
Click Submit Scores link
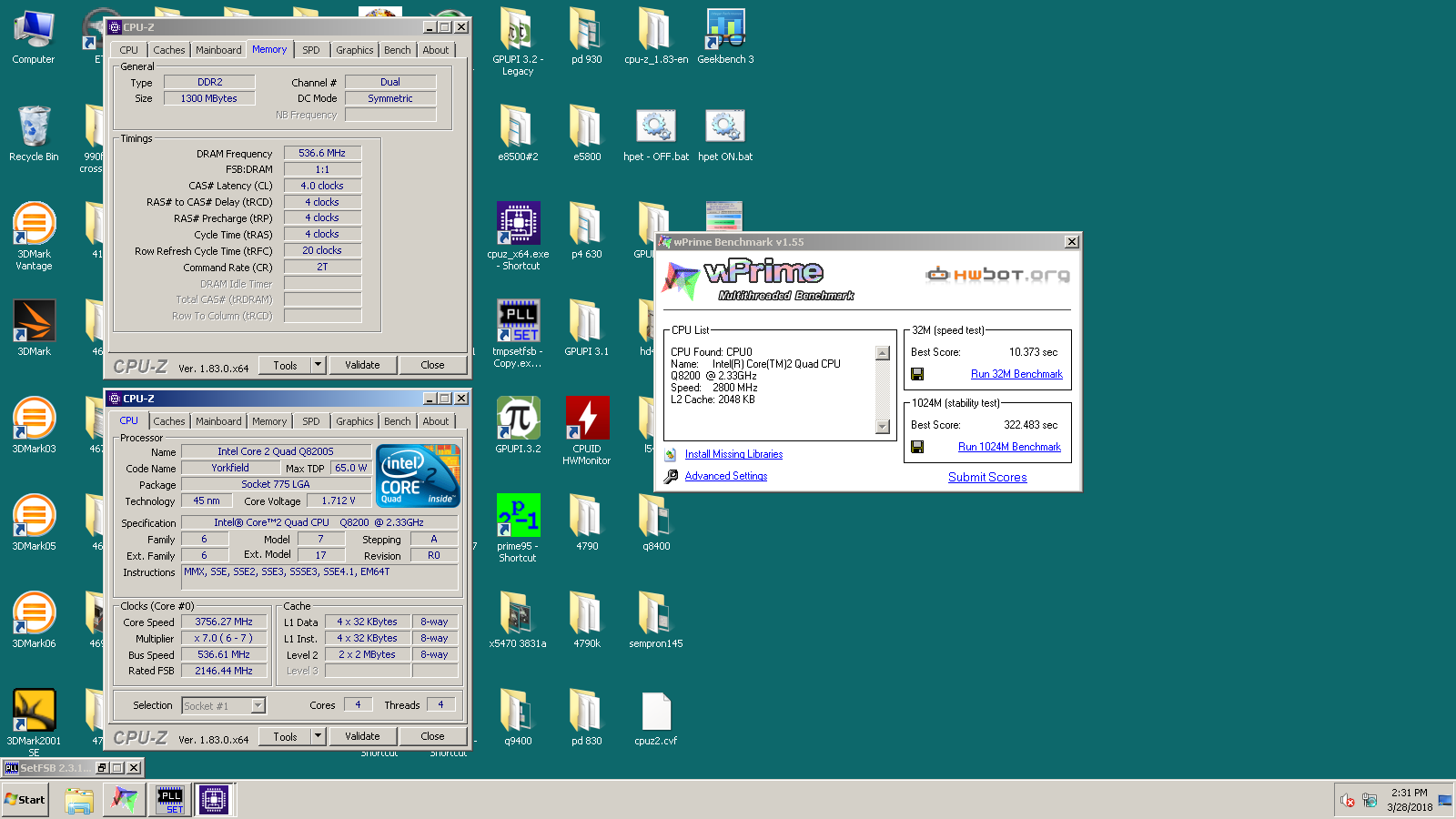pyautogui.click(x=987, y=477)
